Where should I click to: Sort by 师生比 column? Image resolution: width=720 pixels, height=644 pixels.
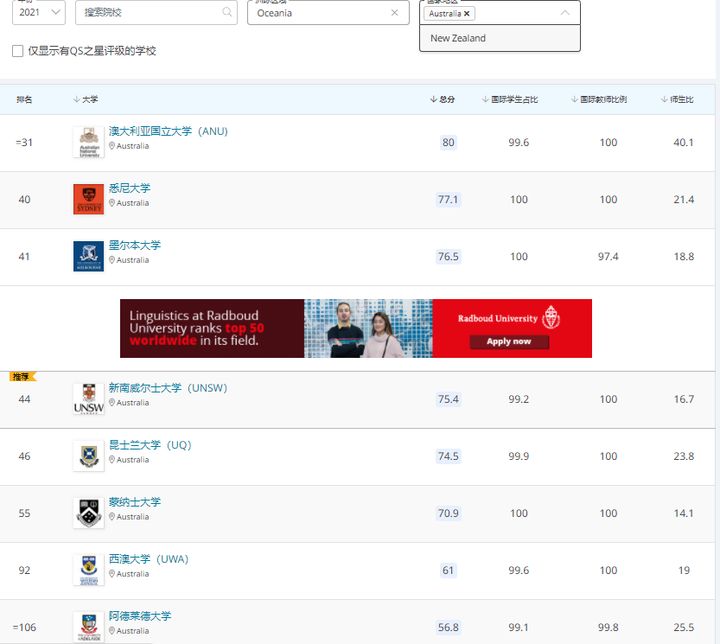tap(677, 99)
